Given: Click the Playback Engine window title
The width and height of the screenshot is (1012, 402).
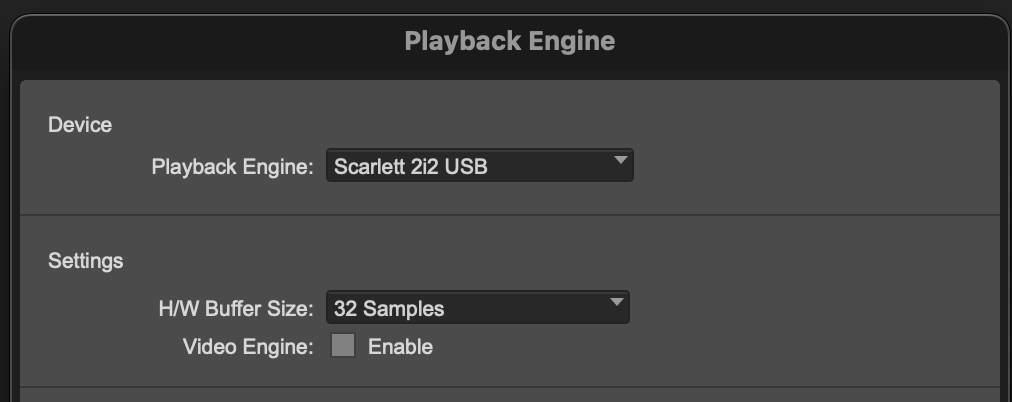Looking at the screenshot, I should point(509,41).
